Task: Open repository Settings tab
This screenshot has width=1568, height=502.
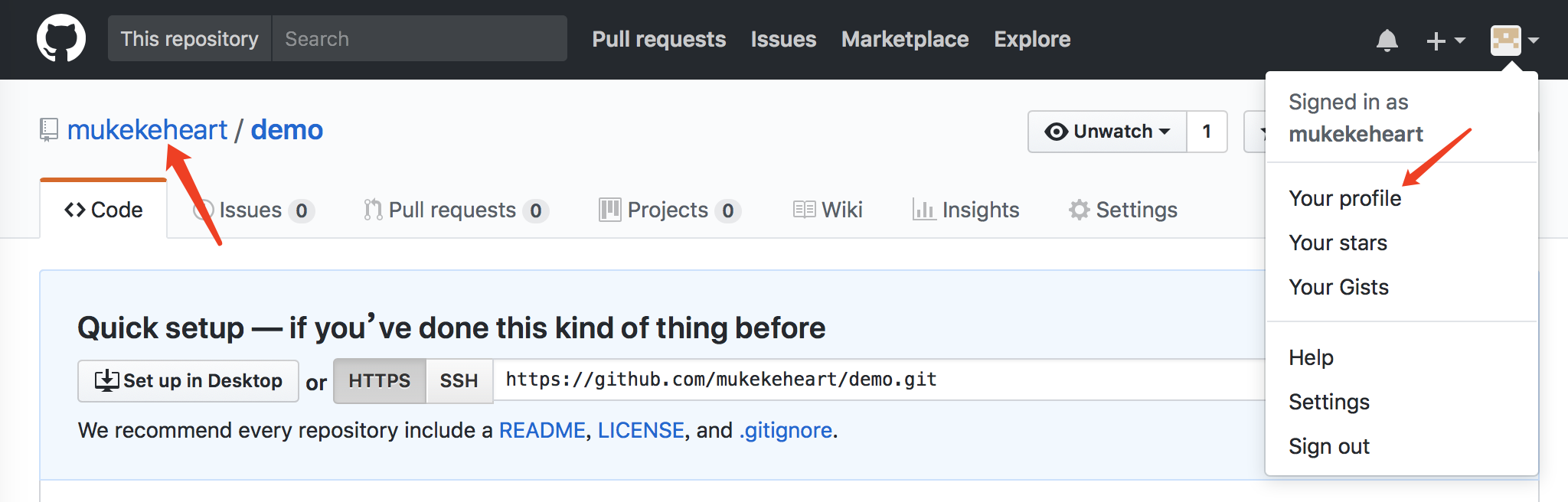Action: [1123, 210]
